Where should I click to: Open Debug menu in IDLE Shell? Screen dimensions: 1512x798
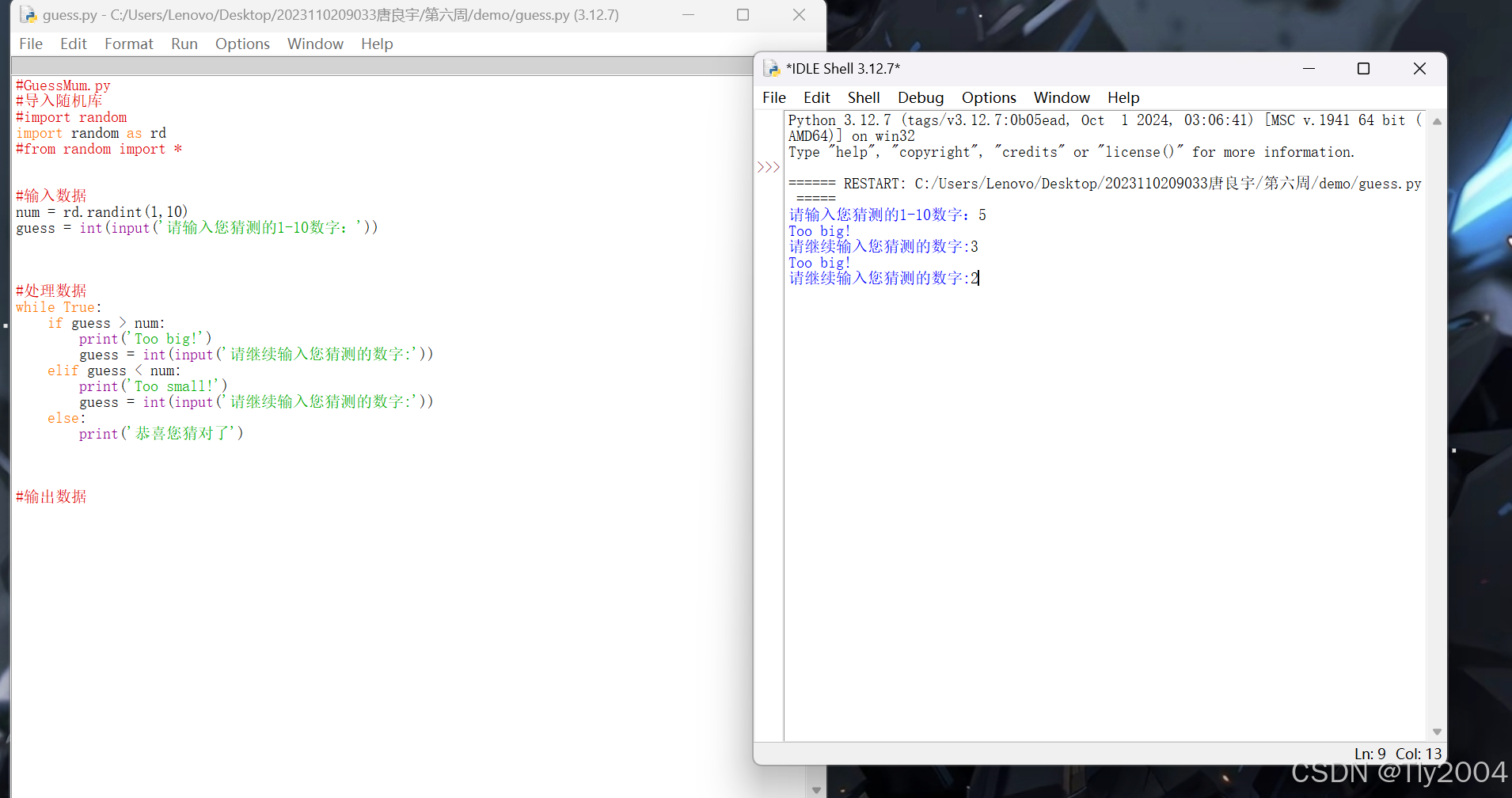pyautogui.click(x=921, y=97)
